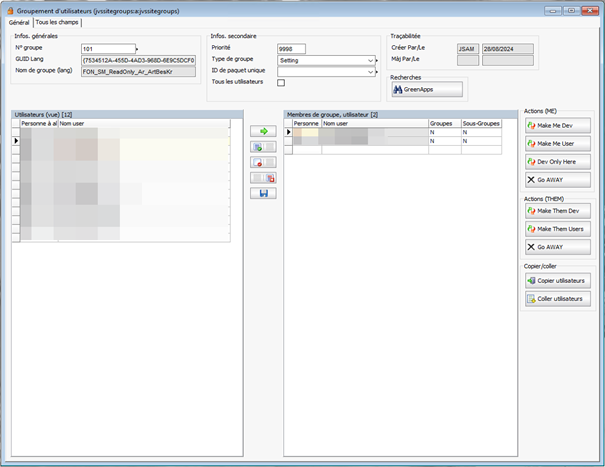Click the GreenApps search button icon
The height and width of the screenshot is (467, 605).
398,90
